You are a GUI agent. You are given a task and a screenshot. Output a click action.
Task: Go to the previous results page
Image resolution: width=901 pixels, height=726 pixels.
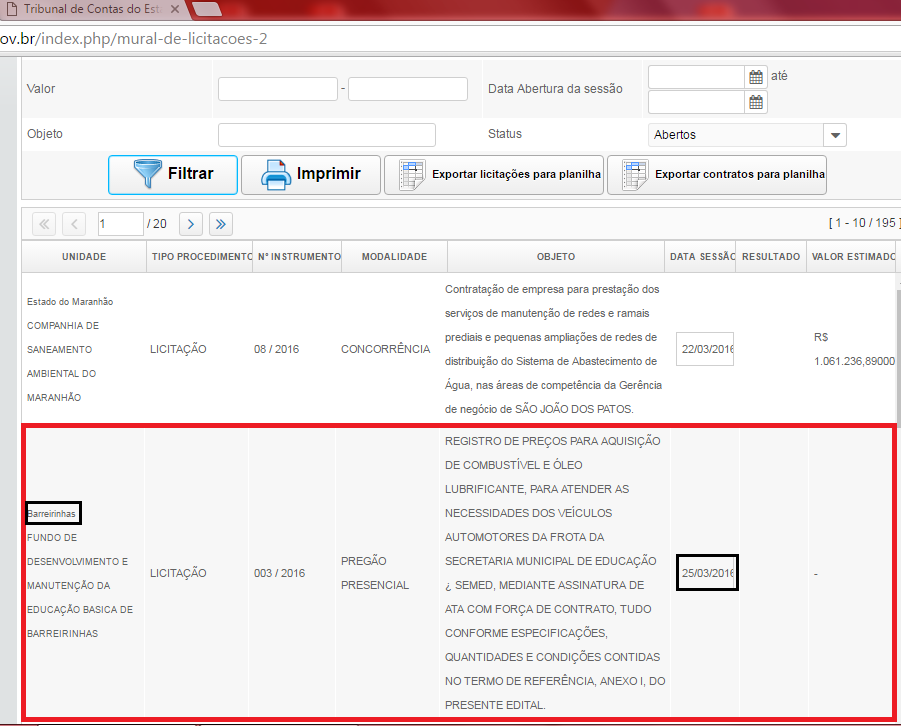74,224
